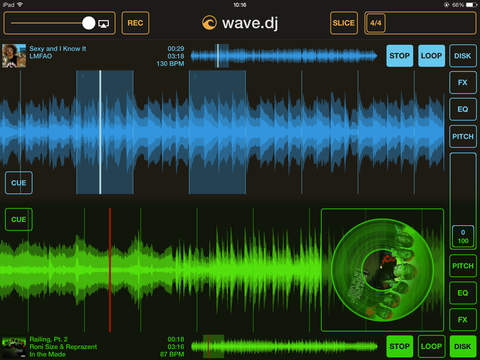Click the wave.dj logo icon
This screenshot has width=480, height=360.
click(x=209, y=23)
